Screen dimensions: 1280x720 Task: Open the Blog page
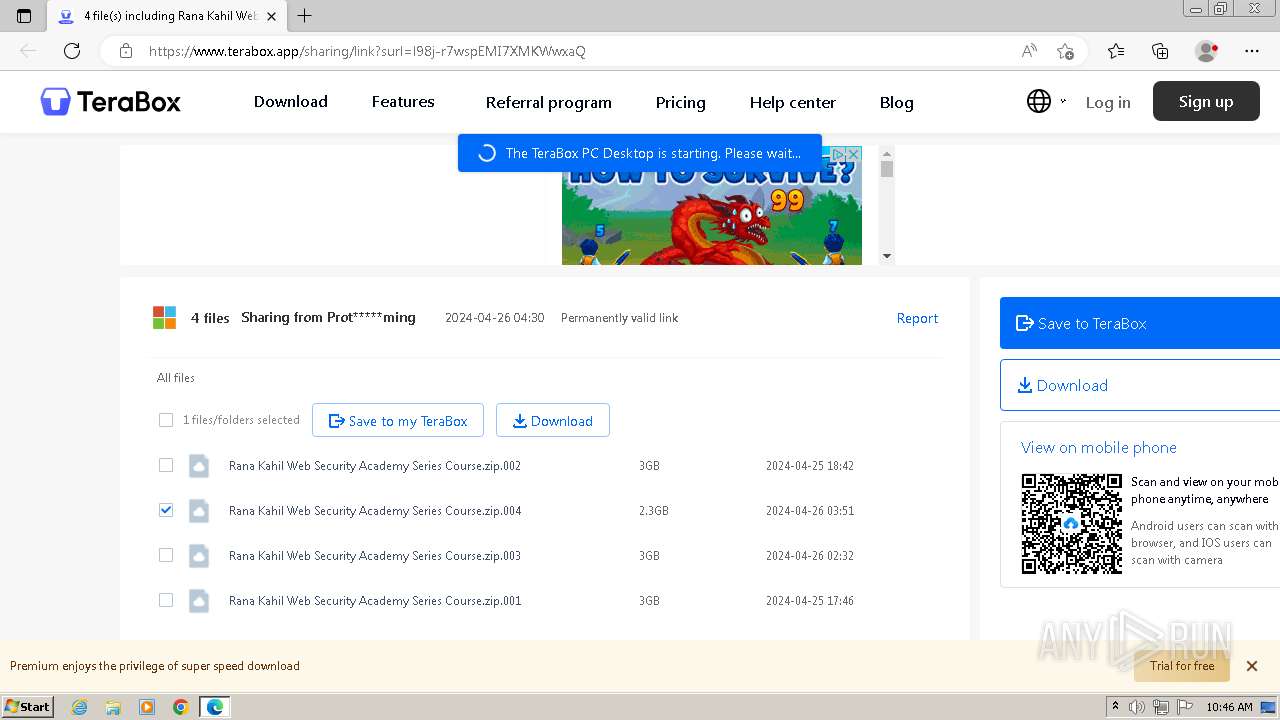coord(897,103)
